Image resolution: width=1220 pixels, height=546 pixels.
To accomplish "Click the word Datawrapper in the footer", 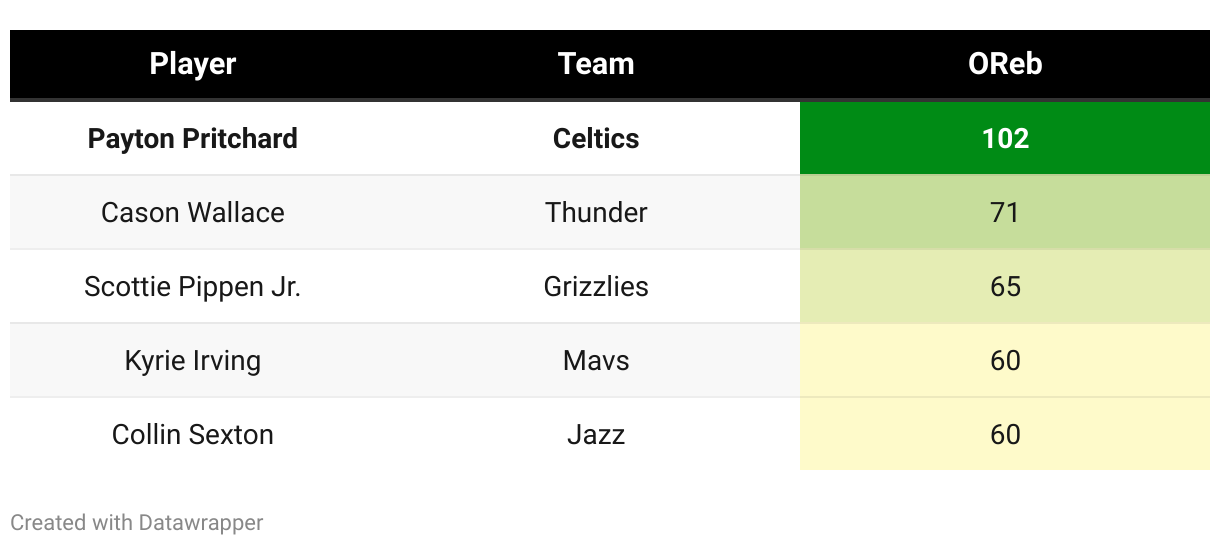I will click(x=201, y=522).
